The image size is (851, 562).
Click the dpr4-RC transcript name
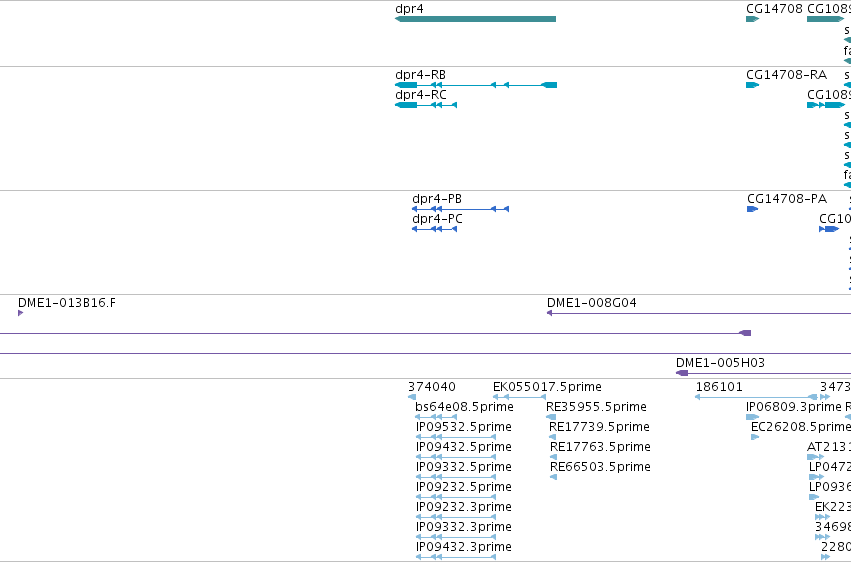click(421, 95)
